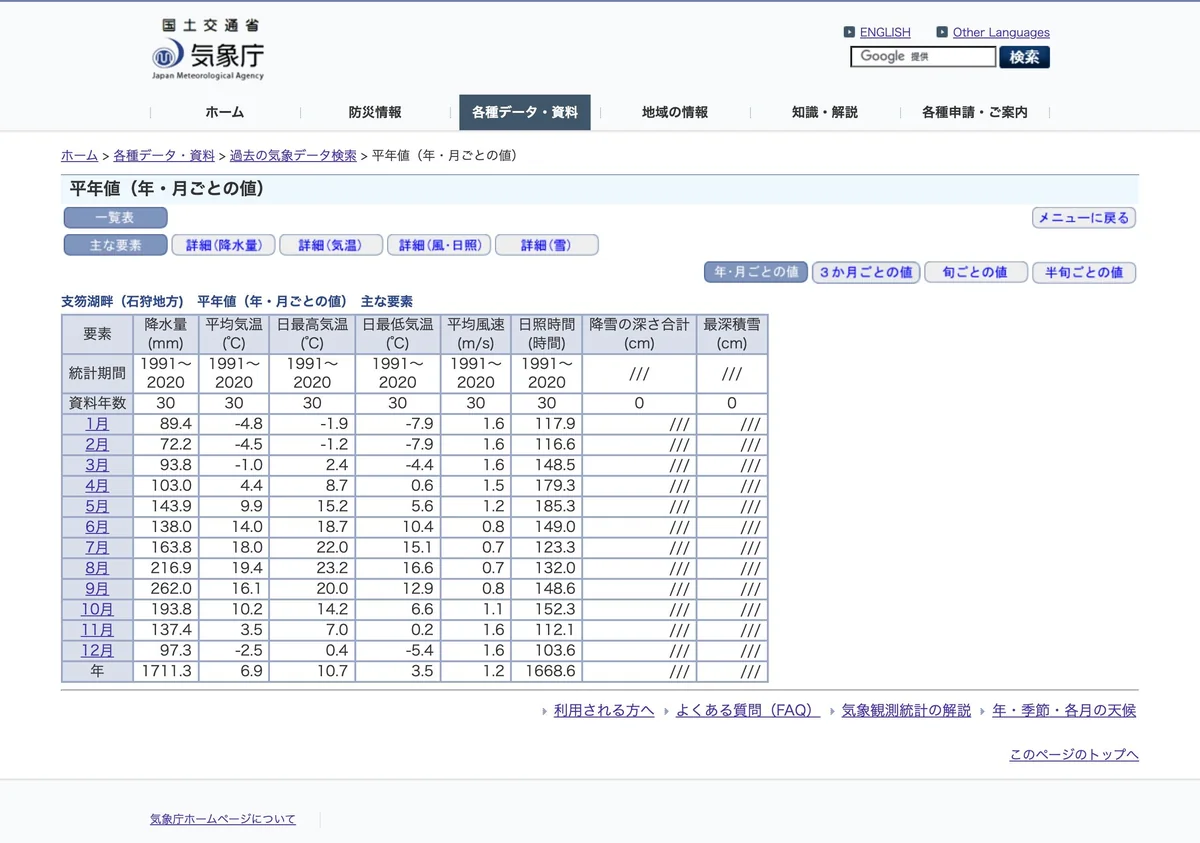1200x843 pixels.
Task: Open the 10月 row link
Action: (97, 609)
